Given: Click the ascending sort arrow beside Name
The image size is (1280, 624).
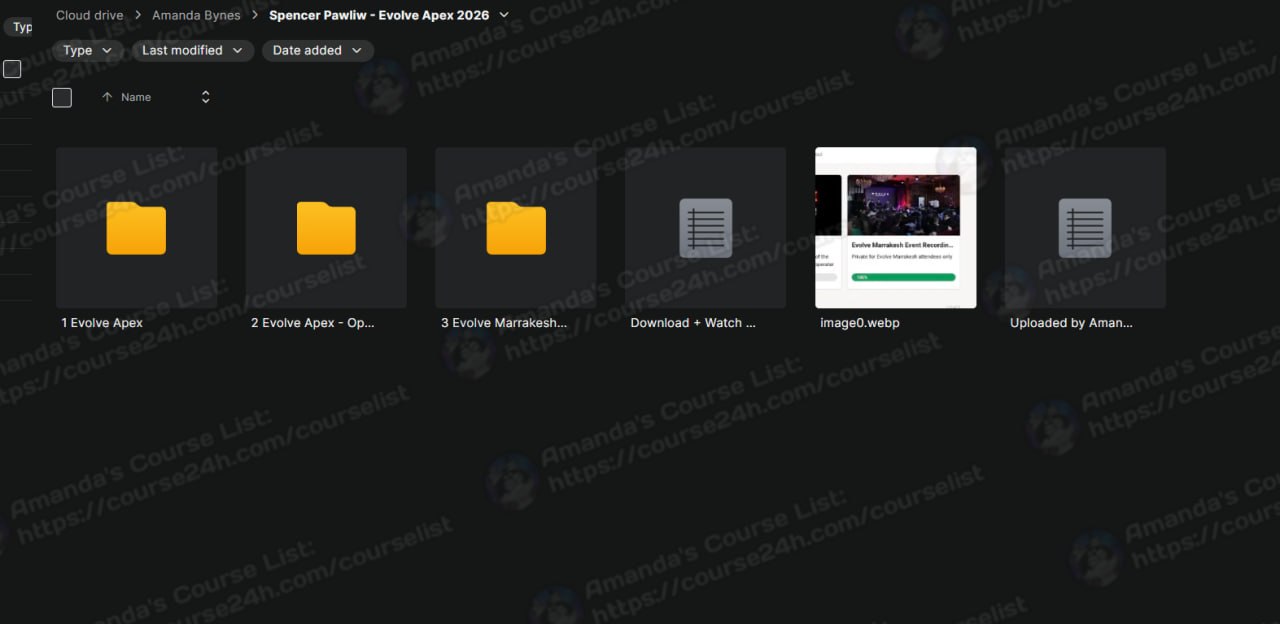Looking at the screenshot, I should click(107, 97).
